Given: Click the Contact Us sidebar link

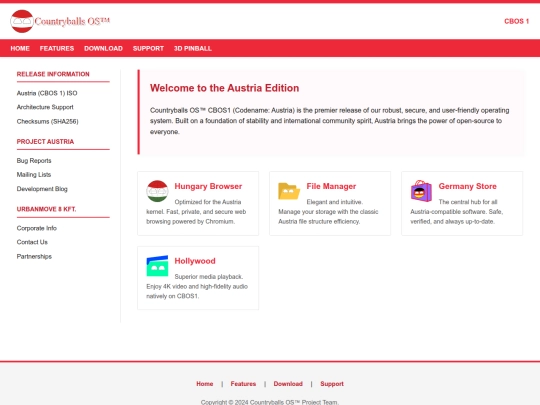Looking at the screenshot, I should 32,242.
